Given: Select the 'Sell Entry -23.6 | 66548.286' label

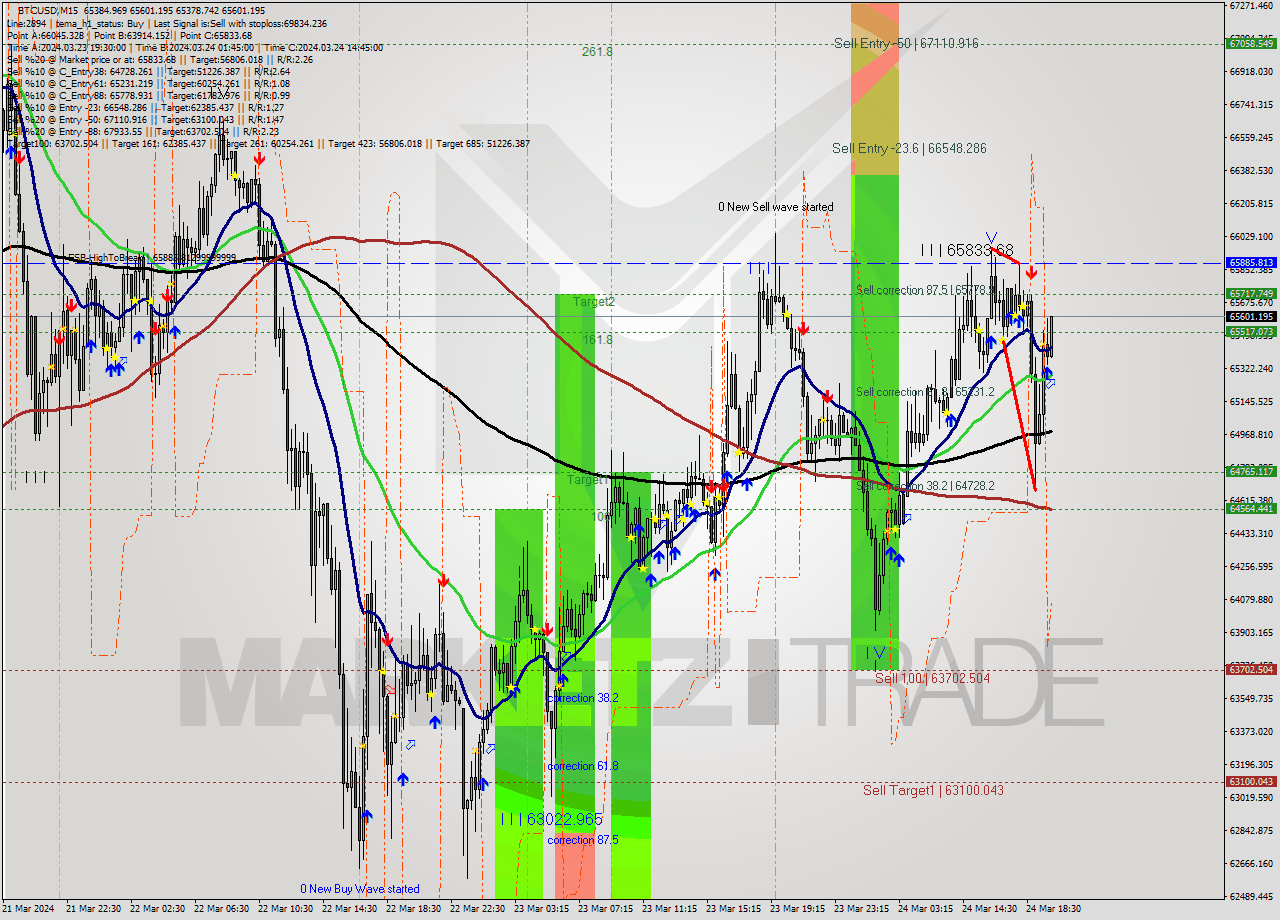Looking at the screenshot, I should tap(909, 148).
